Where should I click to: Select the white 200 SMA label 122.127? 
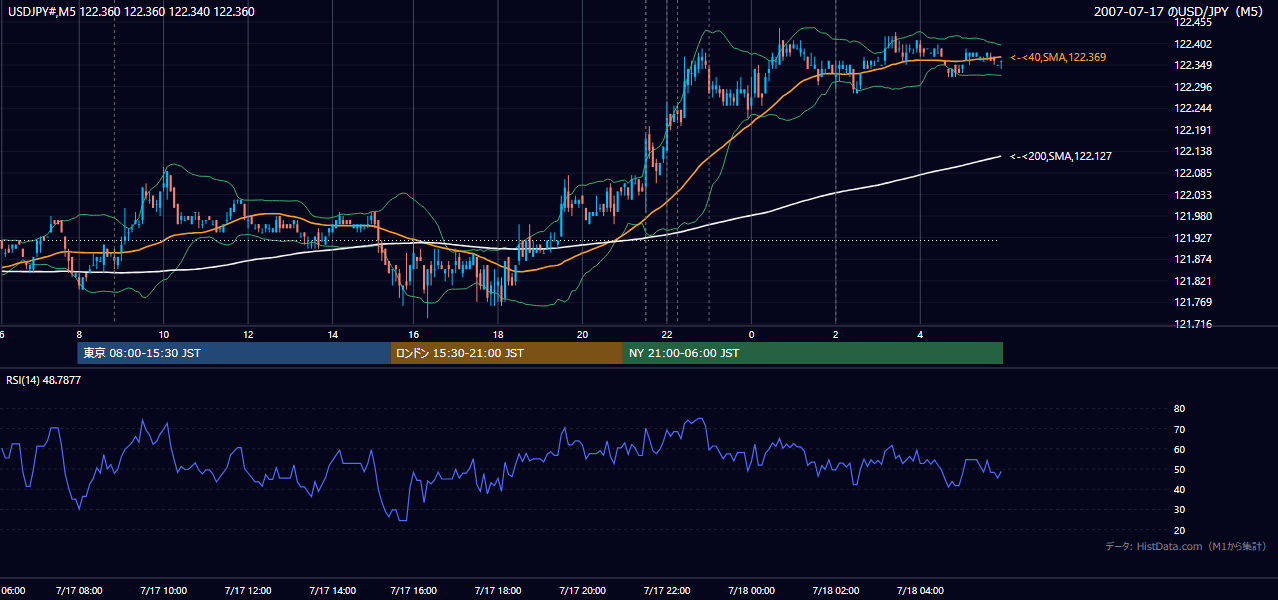1061,156
